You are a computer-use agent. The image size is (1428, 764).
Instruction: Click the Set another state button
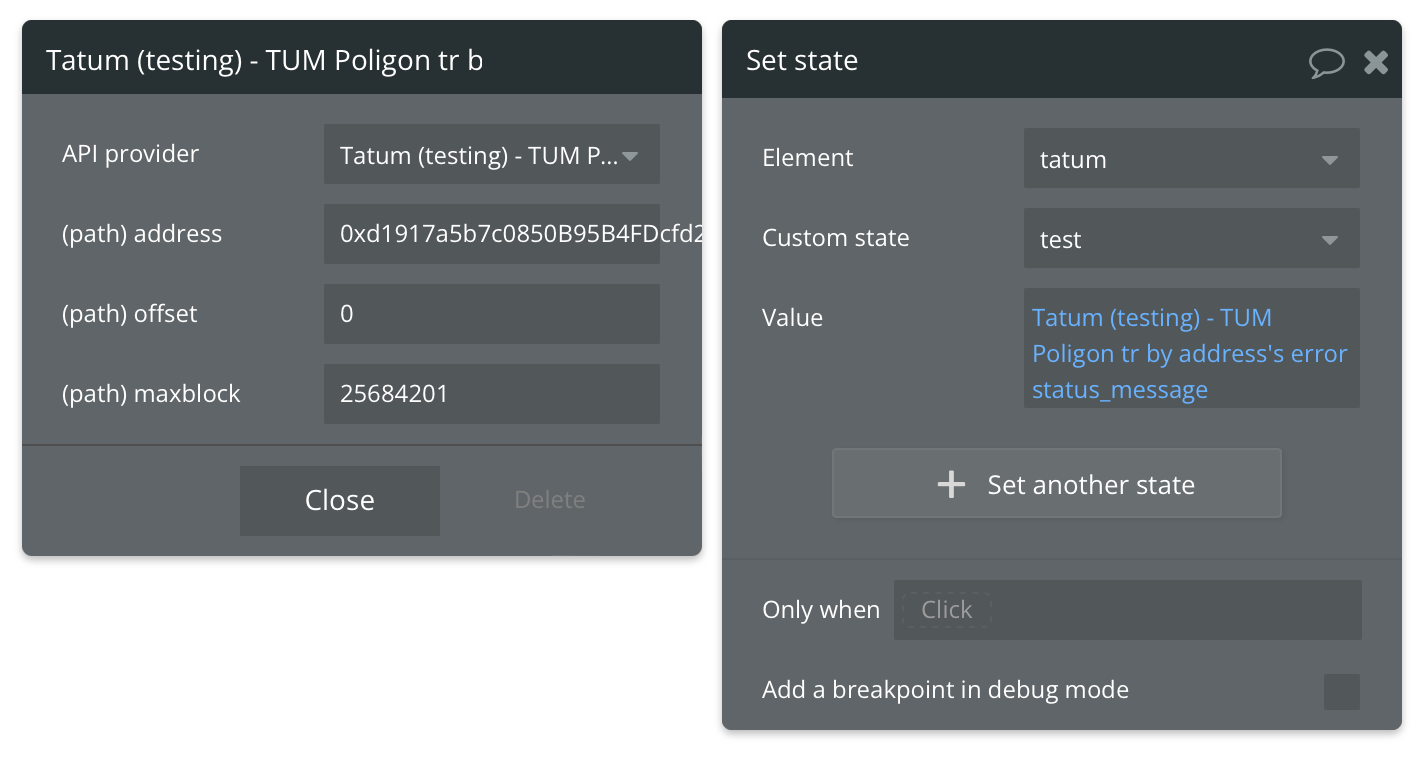[x=1056, y=484]
